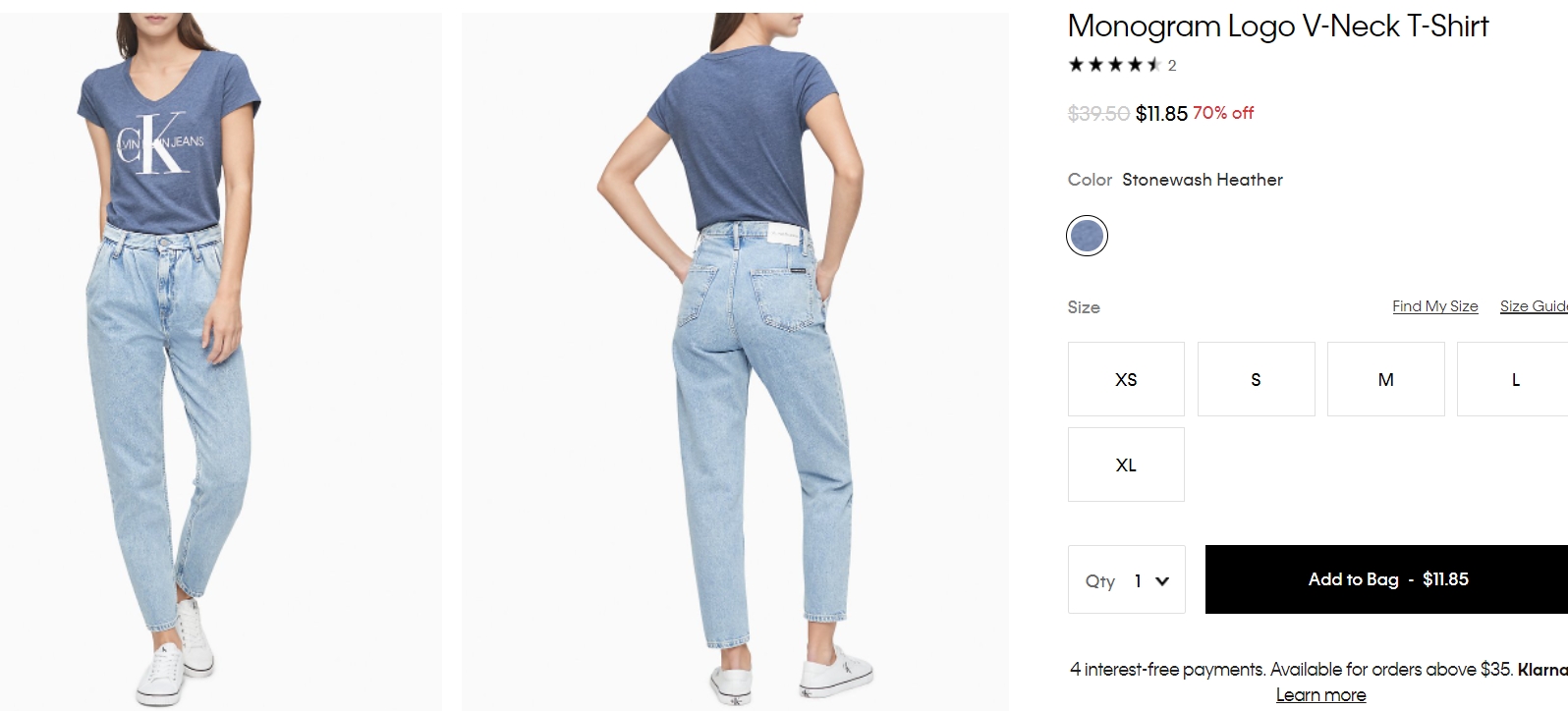Choose size L
This screenshot has width=1568, height=711.
(x=1513, y=379)
